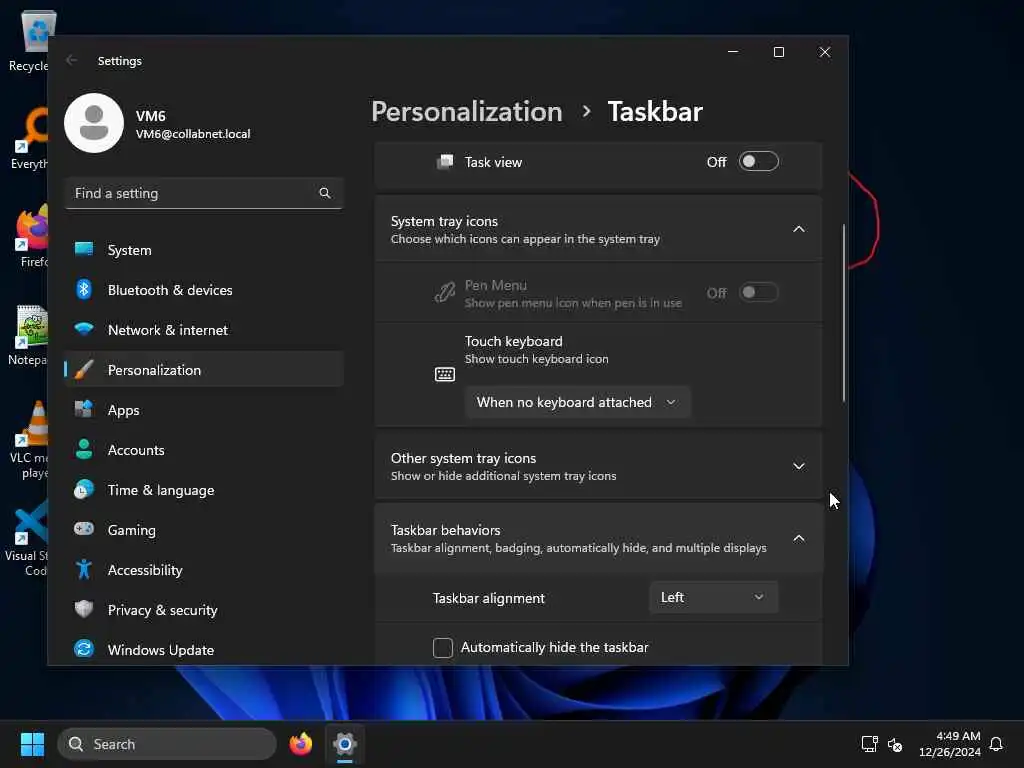1024x768 pixels.
Task: Click the Task view icon
Action: tap(445, 161)
